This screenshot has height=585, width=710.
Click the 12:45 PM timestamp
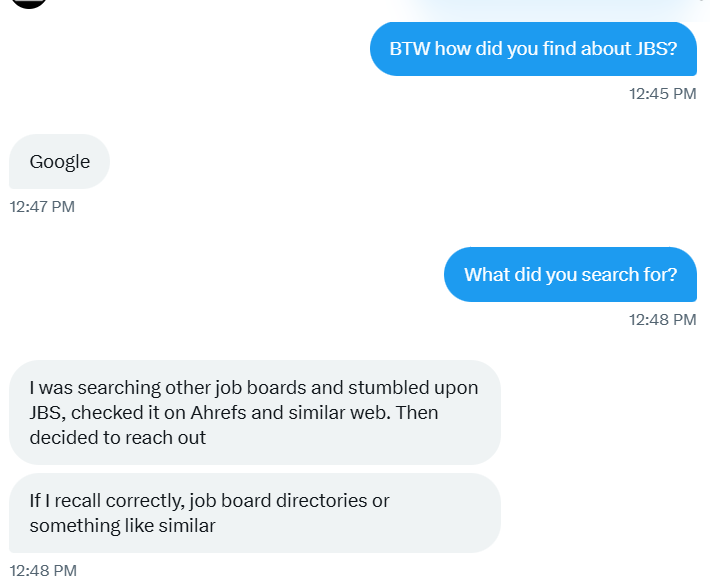click(x=662, y=94)
